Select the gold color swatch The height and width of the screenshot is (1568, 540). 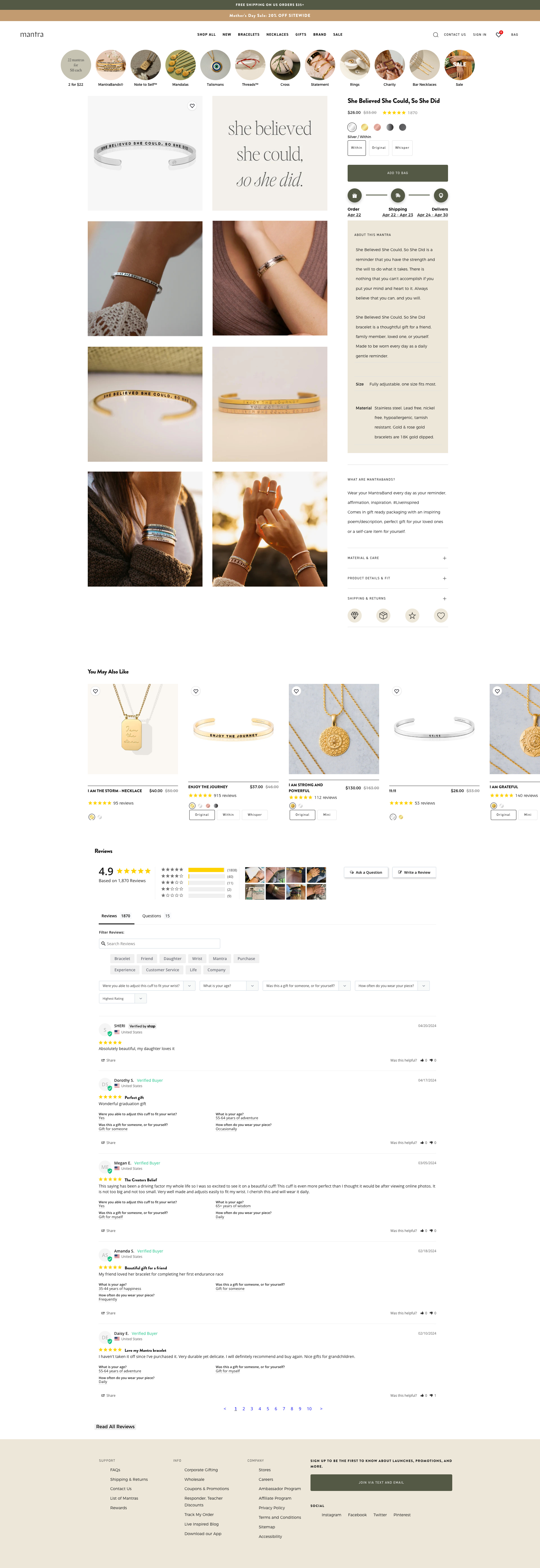pos(365,127)
